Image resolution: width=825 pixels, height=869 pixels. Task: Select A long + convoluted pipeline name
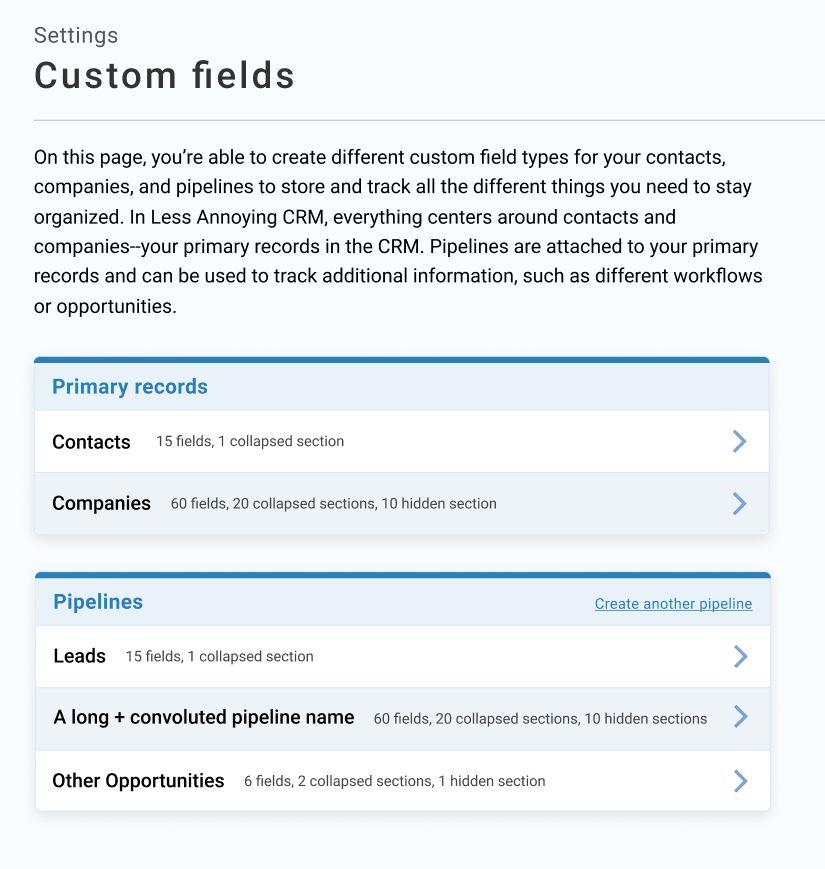pos(204,717)
